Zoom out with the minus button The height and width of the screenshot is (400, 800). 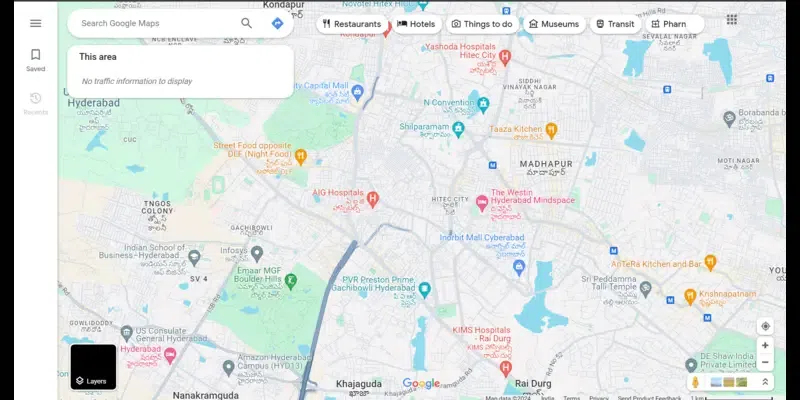point(765,362)
